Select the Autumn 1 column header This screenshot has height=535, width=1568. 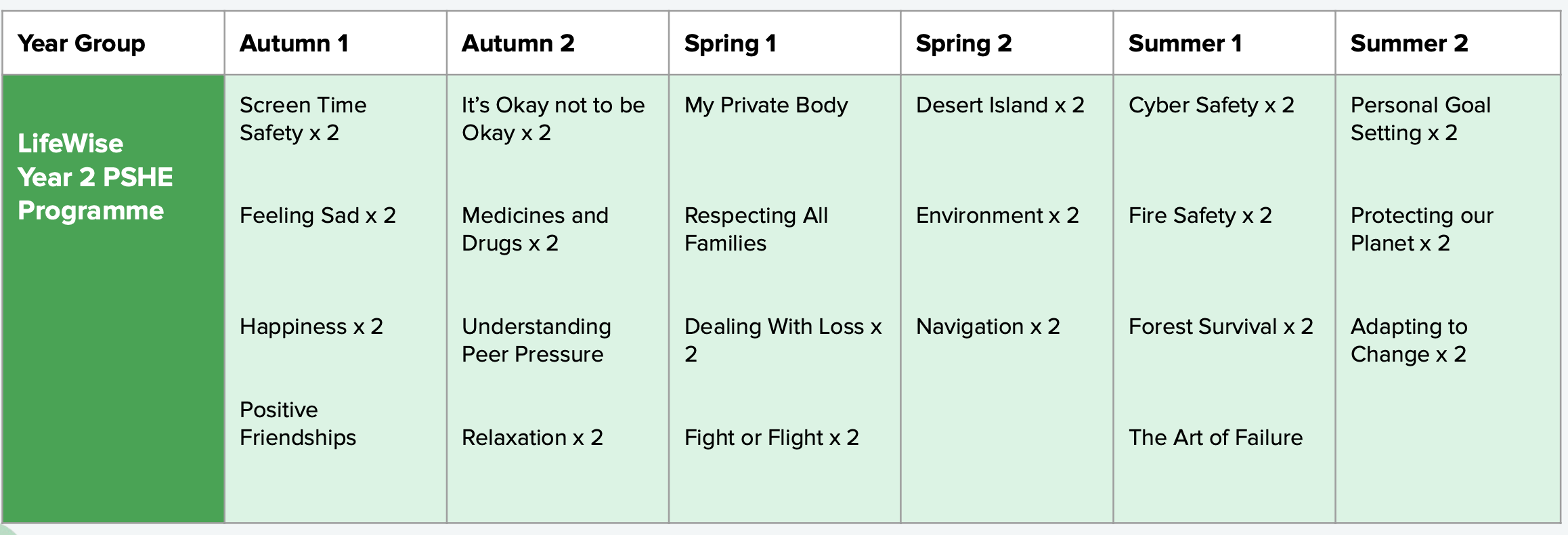(295, 43)
